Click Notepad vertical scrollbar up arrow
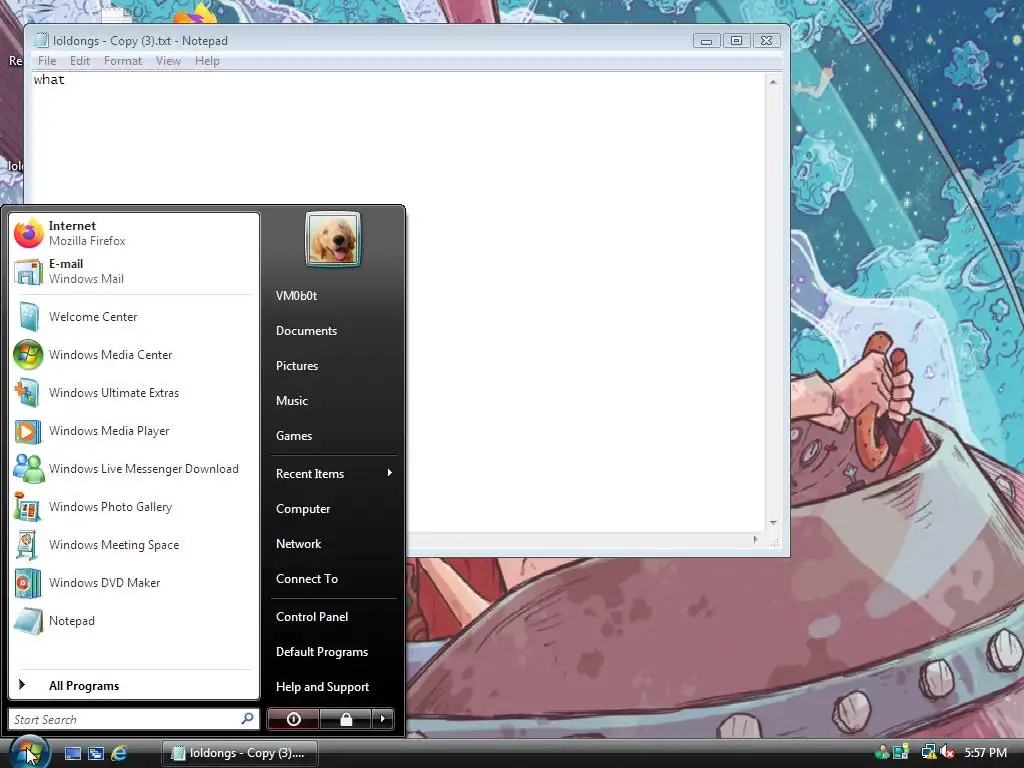Image resolution: width=1024 pixels, height=768 pixels. pyautogui.click(x=773, y=82)
